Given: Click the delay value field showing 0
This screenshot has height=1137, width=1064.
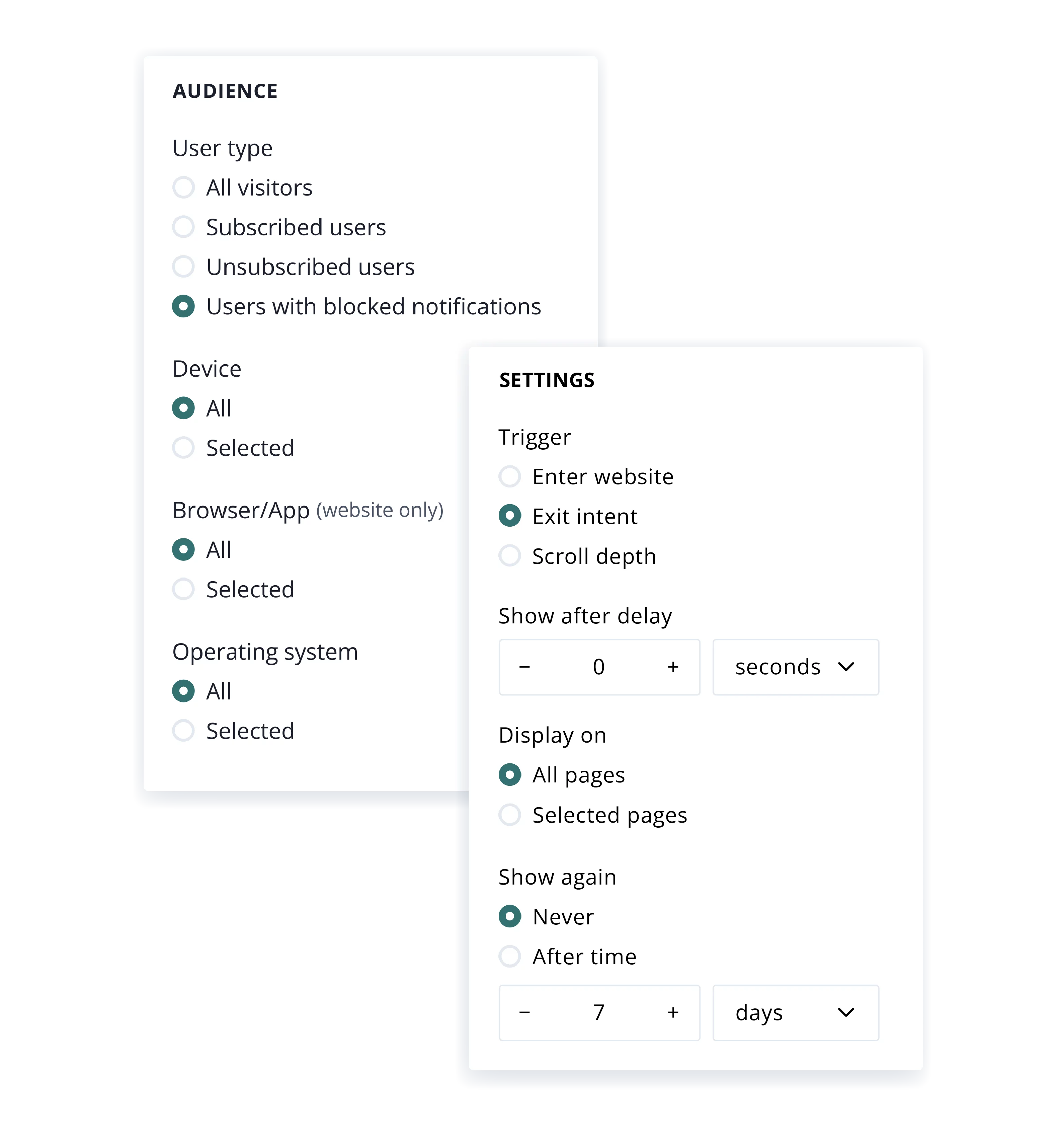Looking at the screenshot, I should 599,667.
